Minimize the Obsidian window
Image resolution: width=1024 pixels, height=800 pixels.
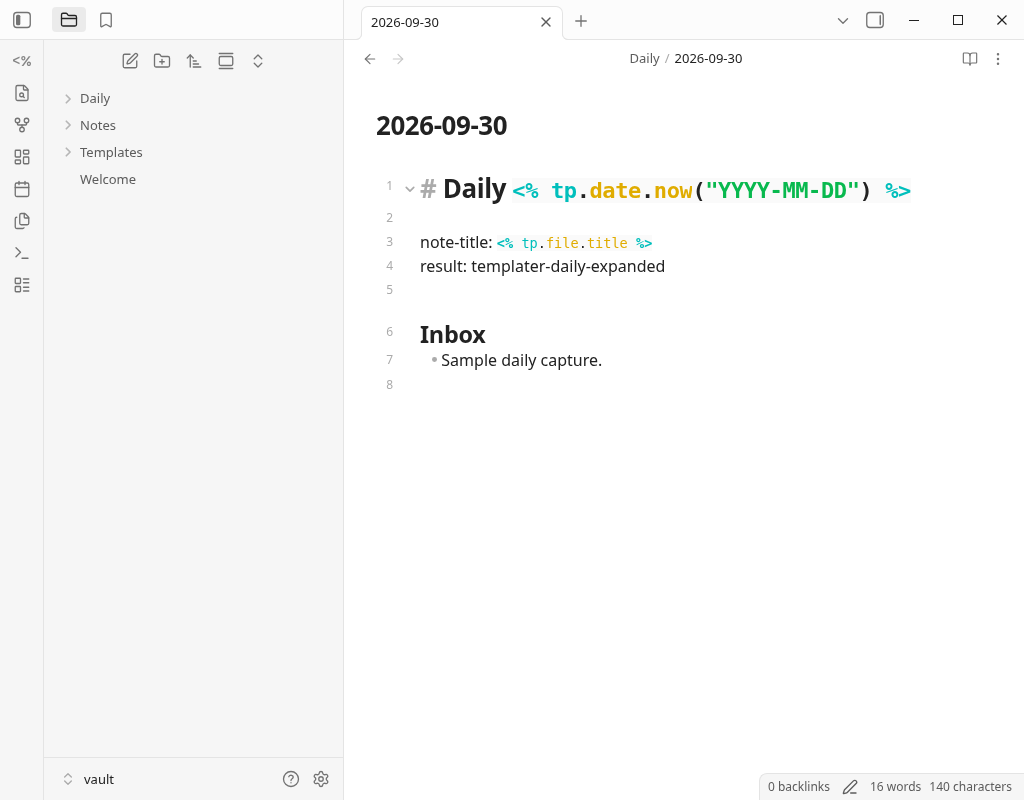click(914, 20)
